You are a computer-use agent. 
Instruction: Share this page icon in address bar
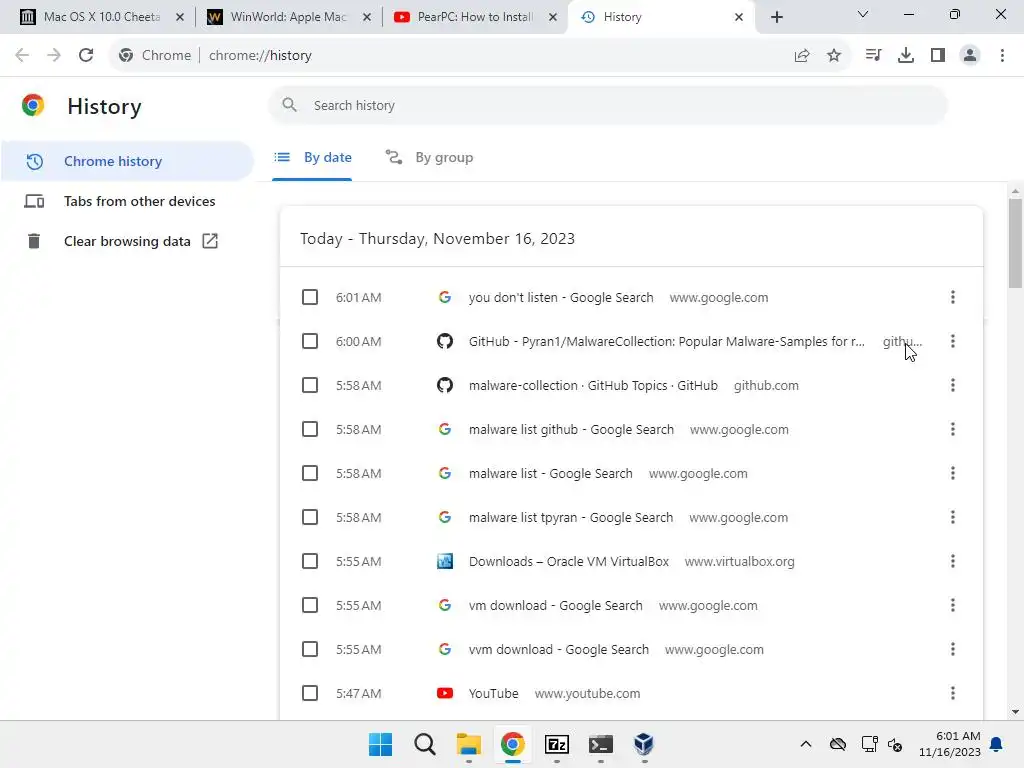(802, 56)
